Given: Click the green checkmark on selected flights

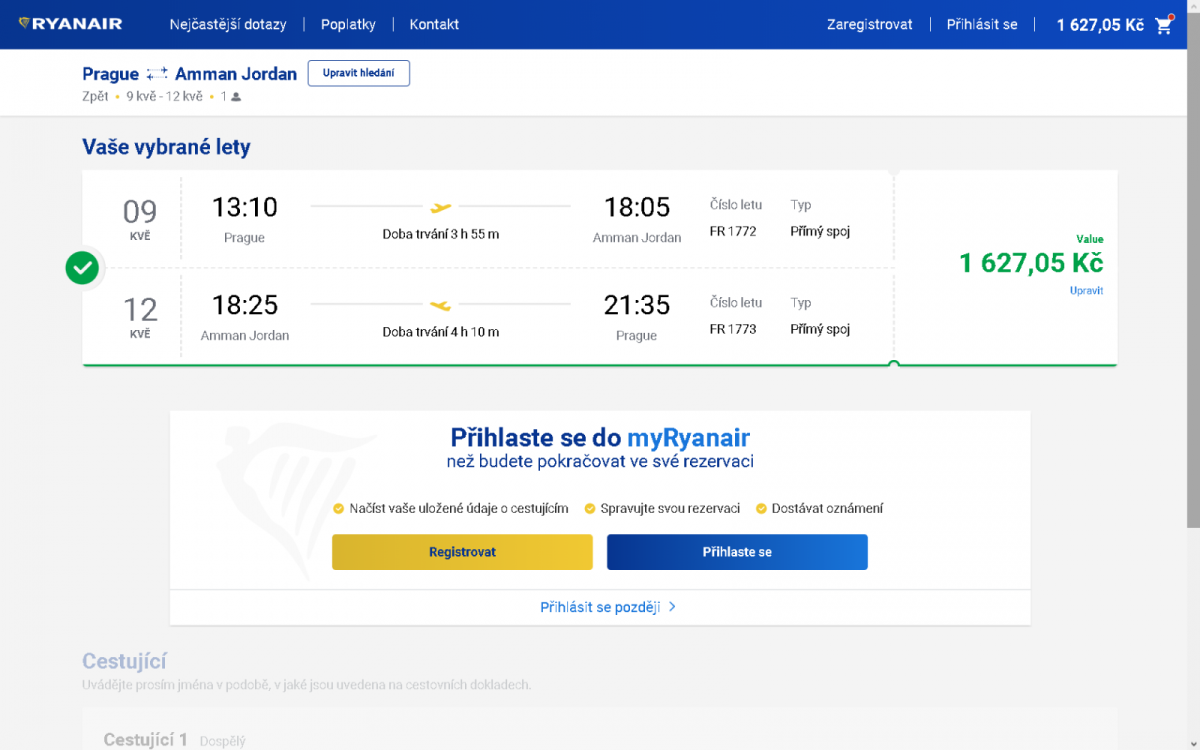Looking at the screenshot, I should [83, 268].
